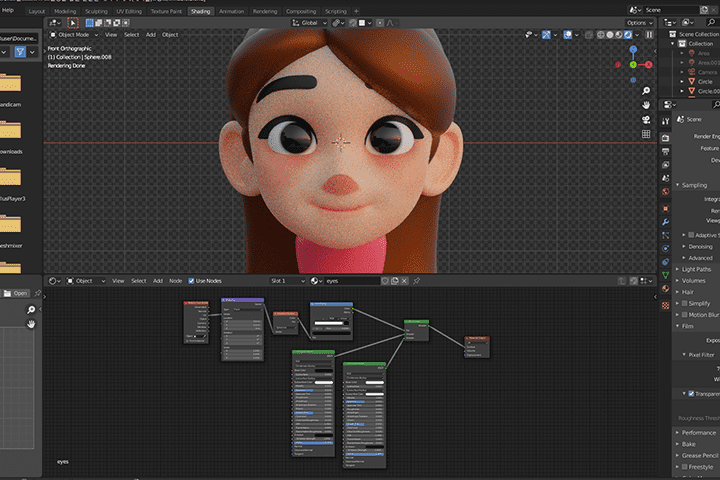Viewport: 720px width, 480px height.
Task: Click the blue filter funnel icon in file browser
Action: pos(20,52)
